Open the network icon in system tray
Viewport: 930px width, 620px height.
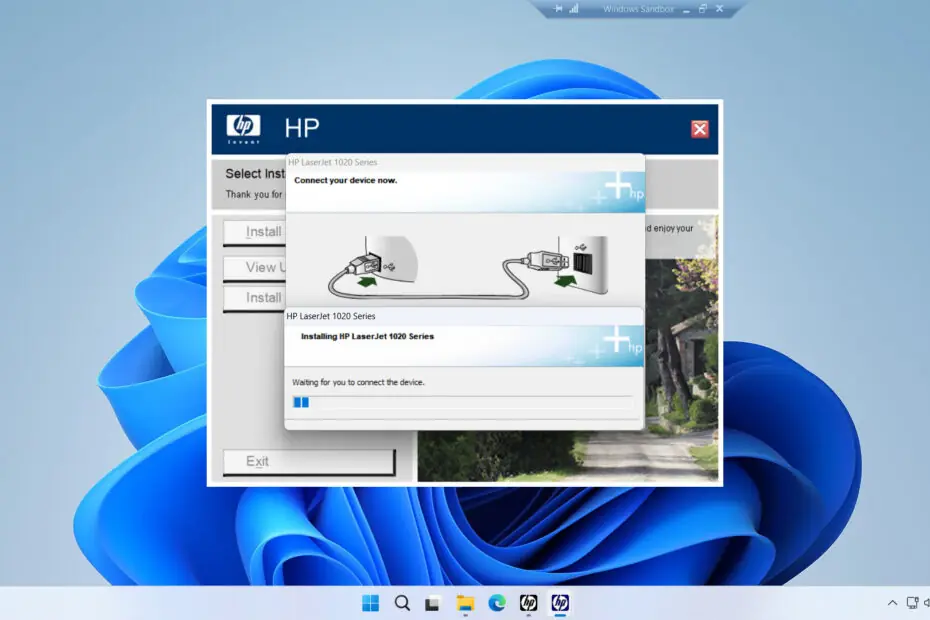[x=912, y=603]
